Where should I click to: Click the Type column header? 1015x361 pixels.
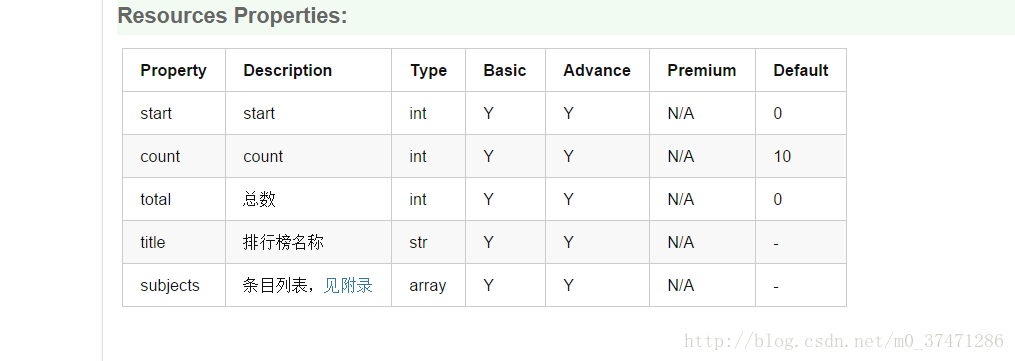point(429,70)
